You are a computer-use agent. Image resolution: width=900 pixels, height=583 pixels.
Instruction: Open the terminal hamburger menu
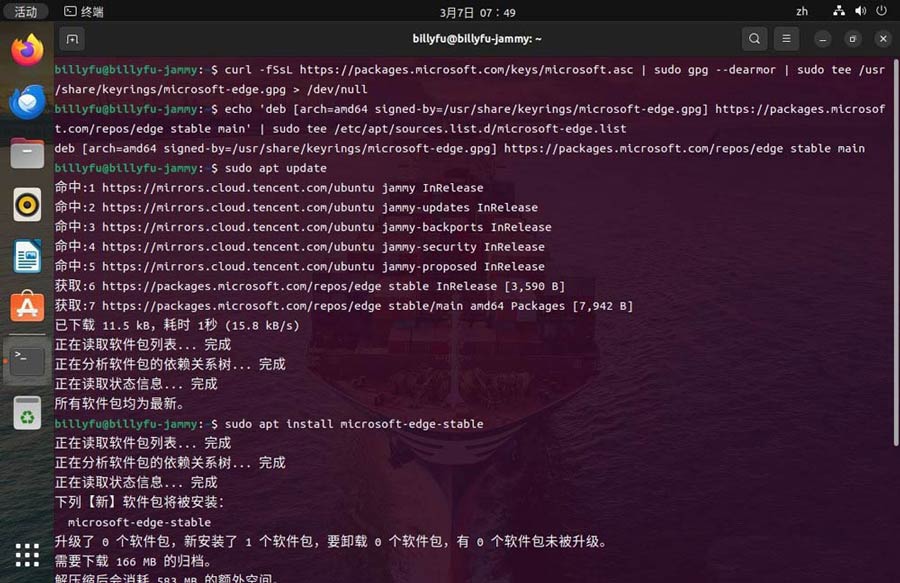[x=786, y=39]
